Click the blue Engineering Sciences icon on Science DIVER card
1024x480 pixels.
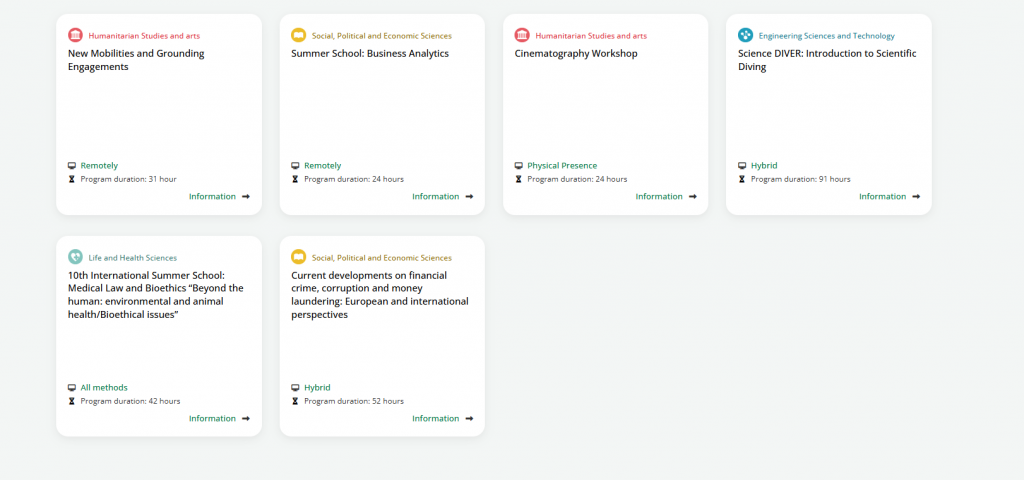[x=745, y=35]
